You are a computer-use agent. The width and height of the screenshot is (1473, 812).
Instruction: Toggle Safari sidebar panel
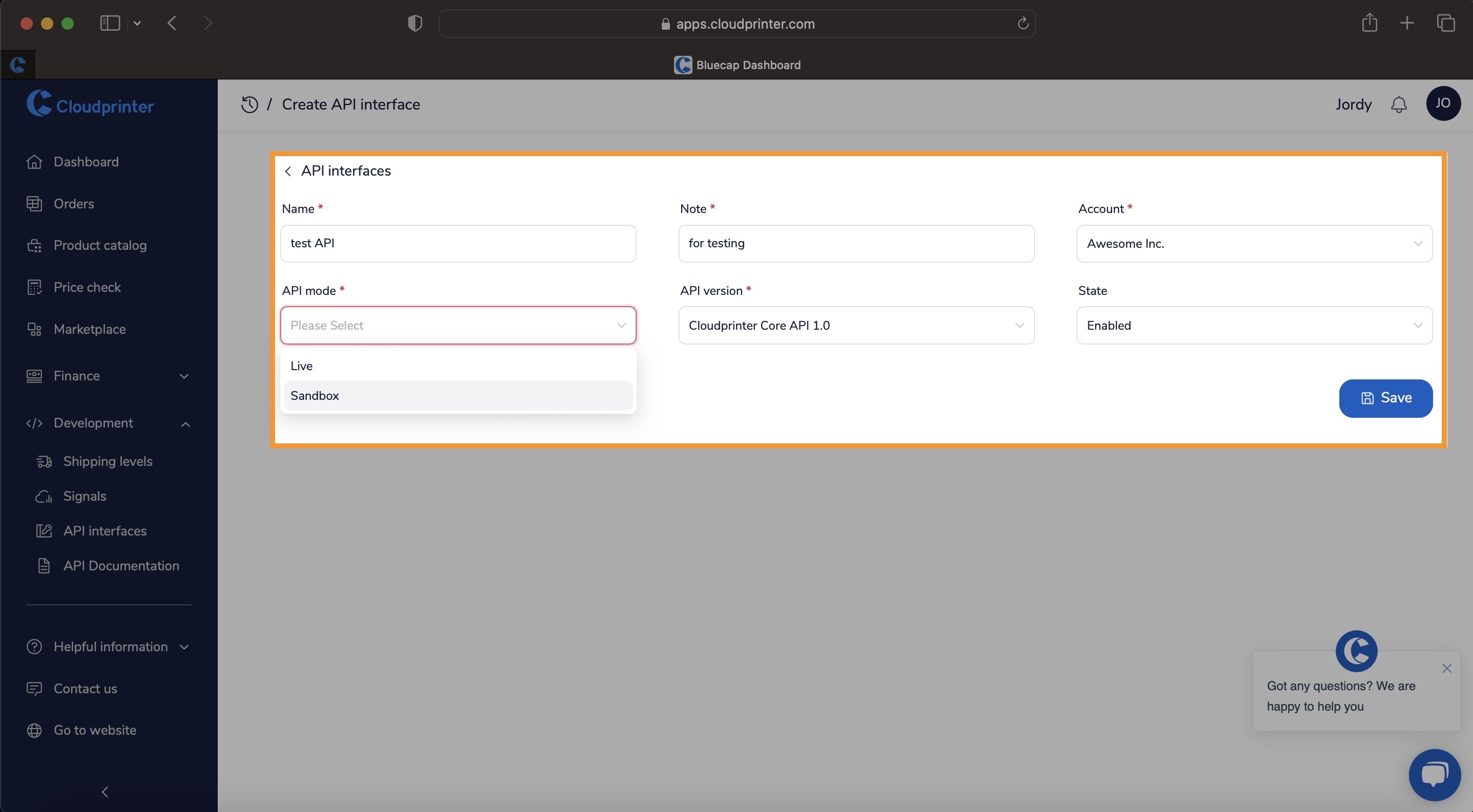pyautogui.click(x=110, y=23)
